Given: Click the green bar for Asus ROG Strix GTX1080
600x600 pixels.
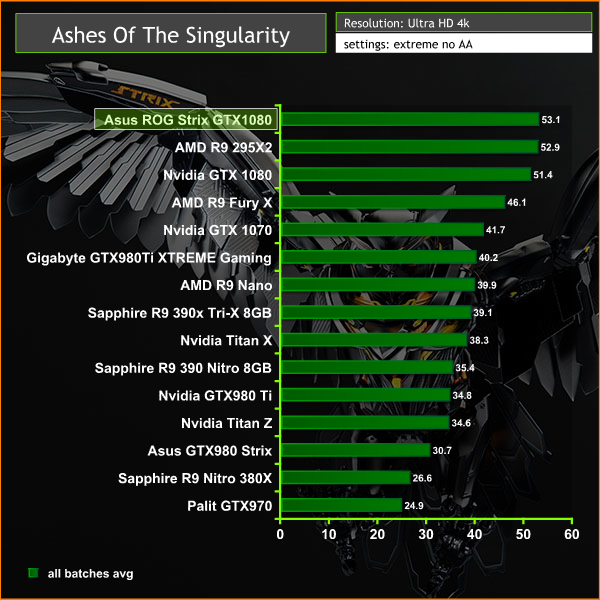Looking at the screenshot, I should pos(410,119).
